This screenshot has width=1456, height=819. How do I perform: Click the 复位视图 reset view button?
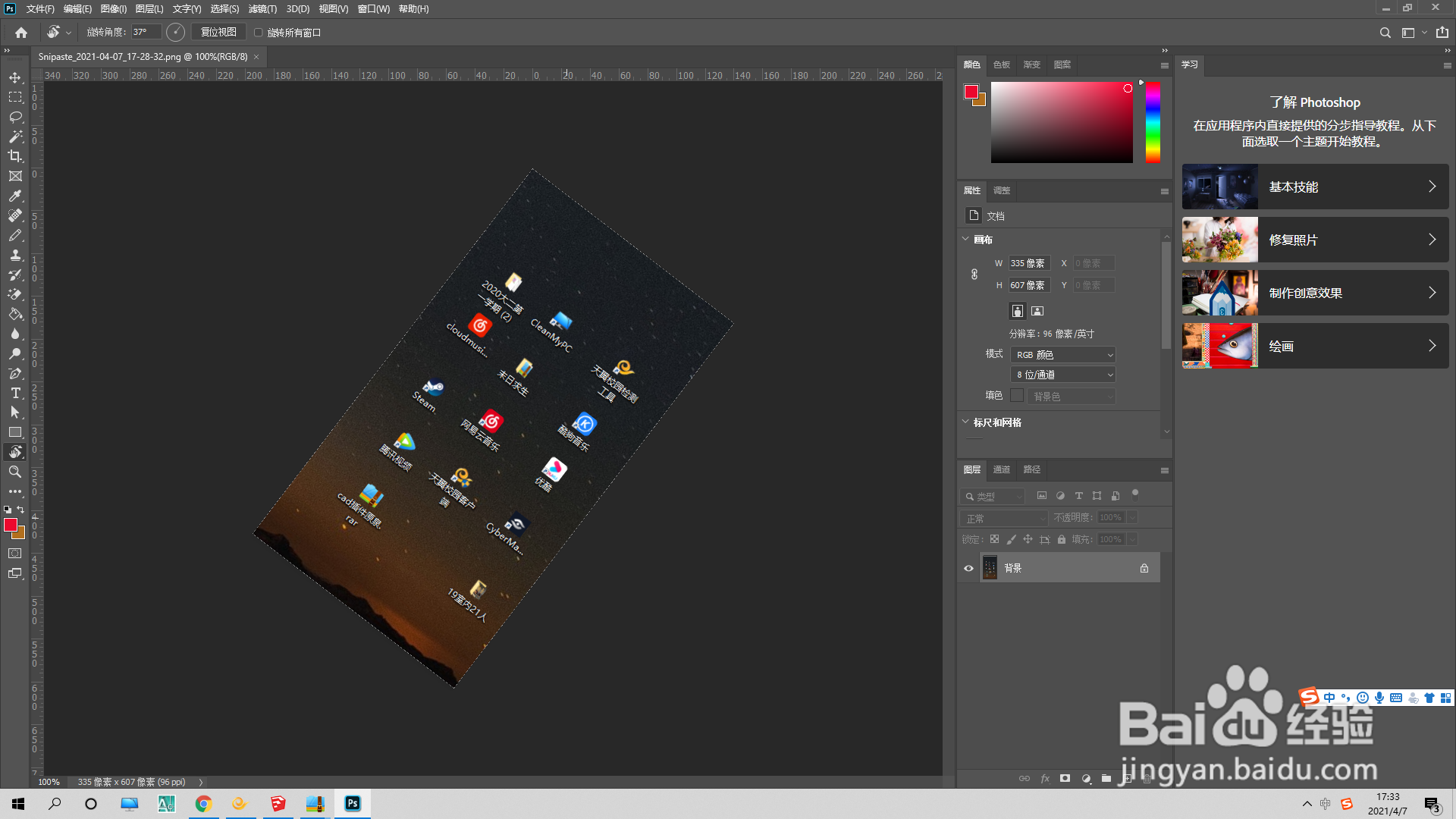pyautogui.click(x=218, y=32)
